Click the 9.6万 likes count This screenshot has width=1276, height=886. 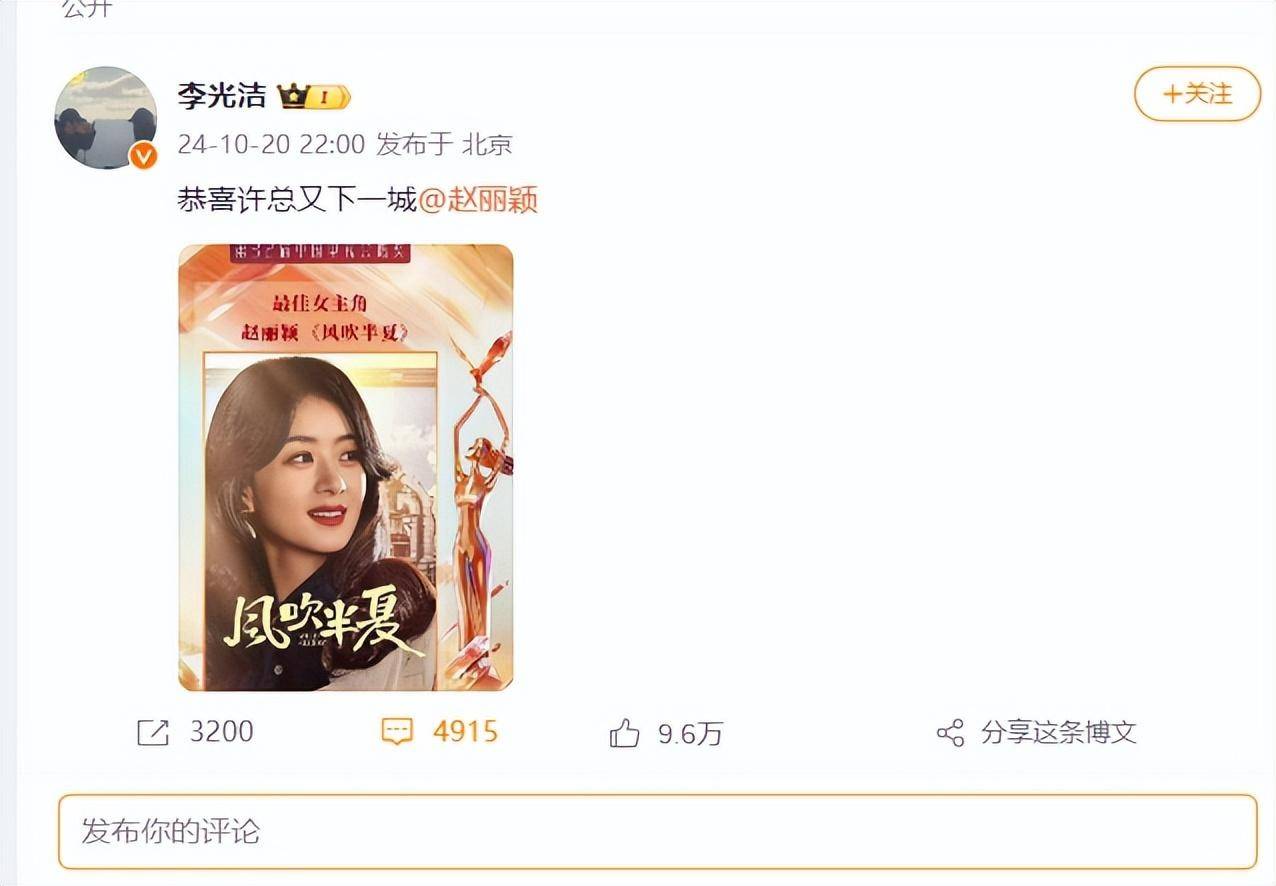[x=690, y=734]
